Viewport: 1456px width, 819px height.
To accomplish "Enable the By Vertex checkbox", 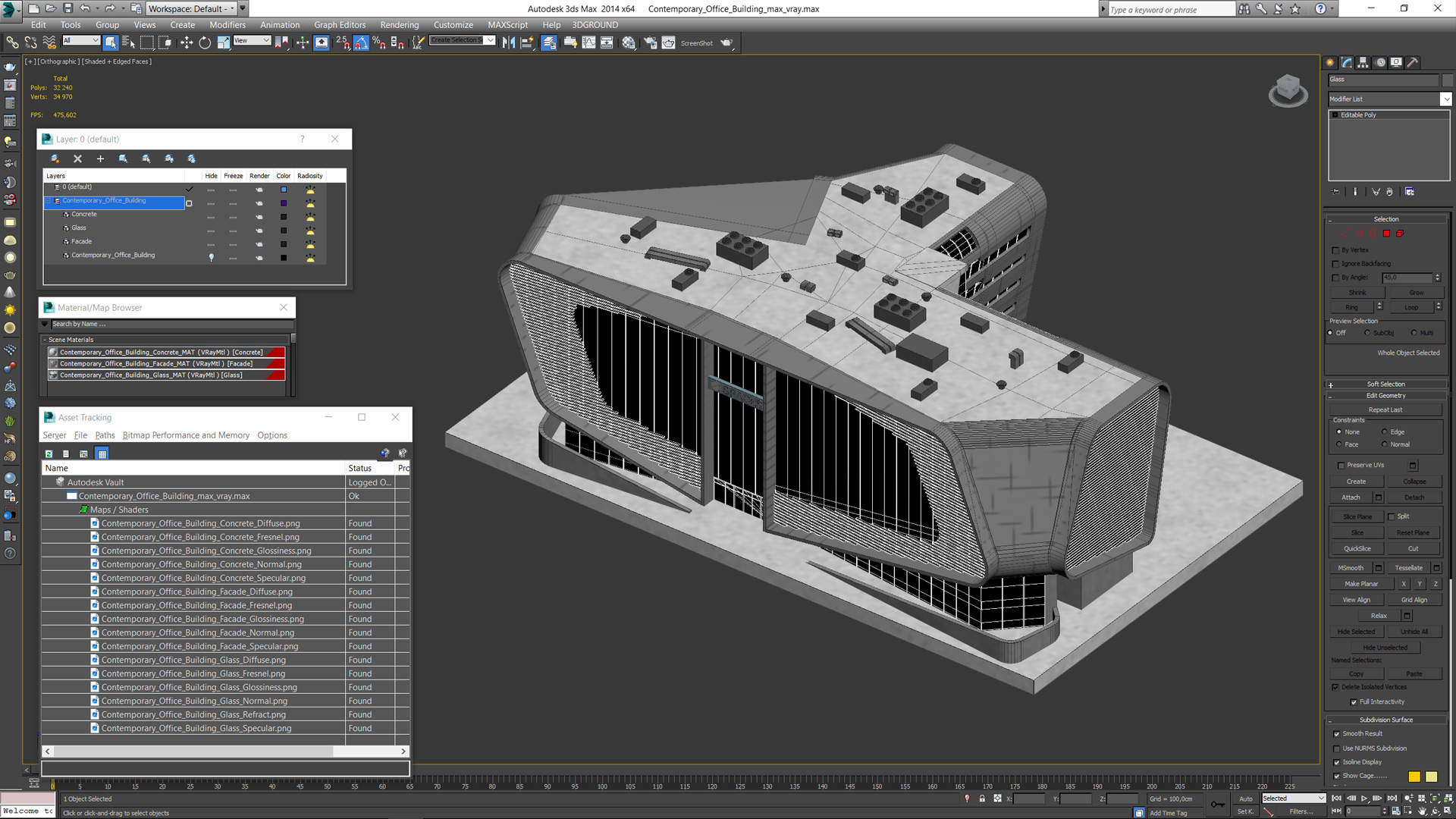I will 1336,250.
